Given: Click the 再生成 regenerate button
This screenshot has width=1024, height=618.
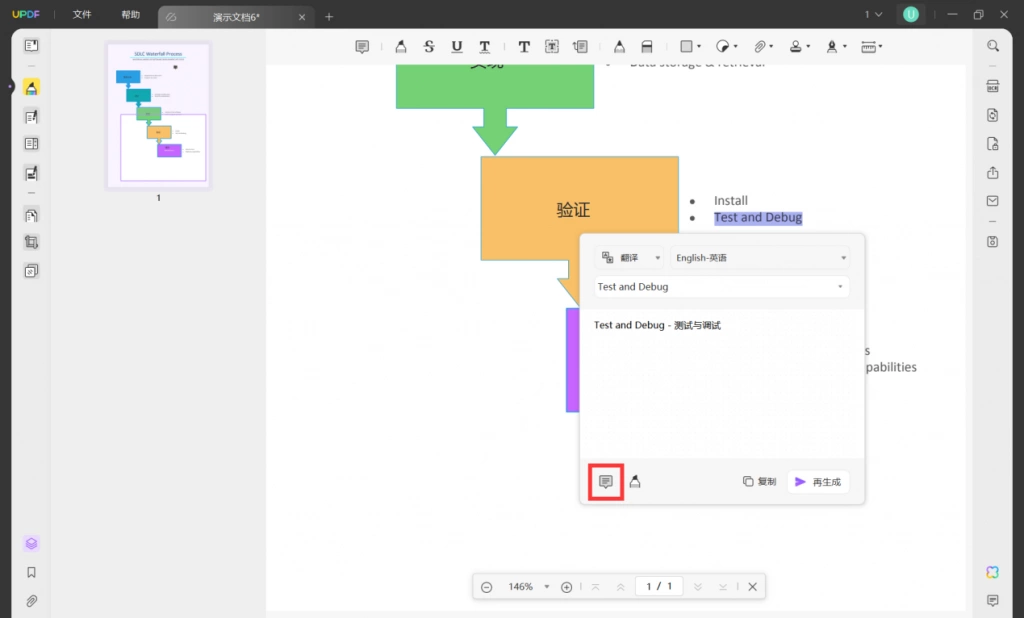Looking at the screenshot, I should 818,481.
